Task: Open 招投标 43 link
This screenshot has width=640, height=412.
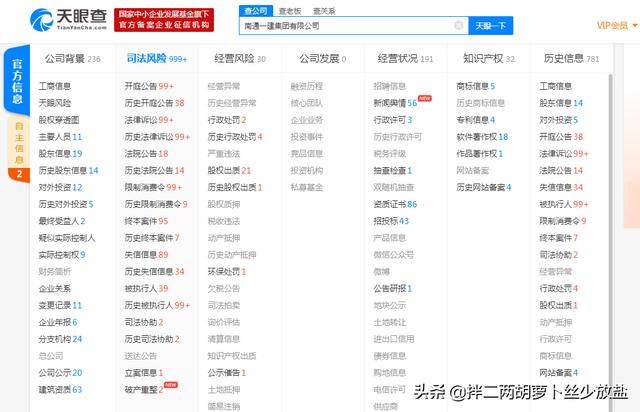Action: pos(391,221)
